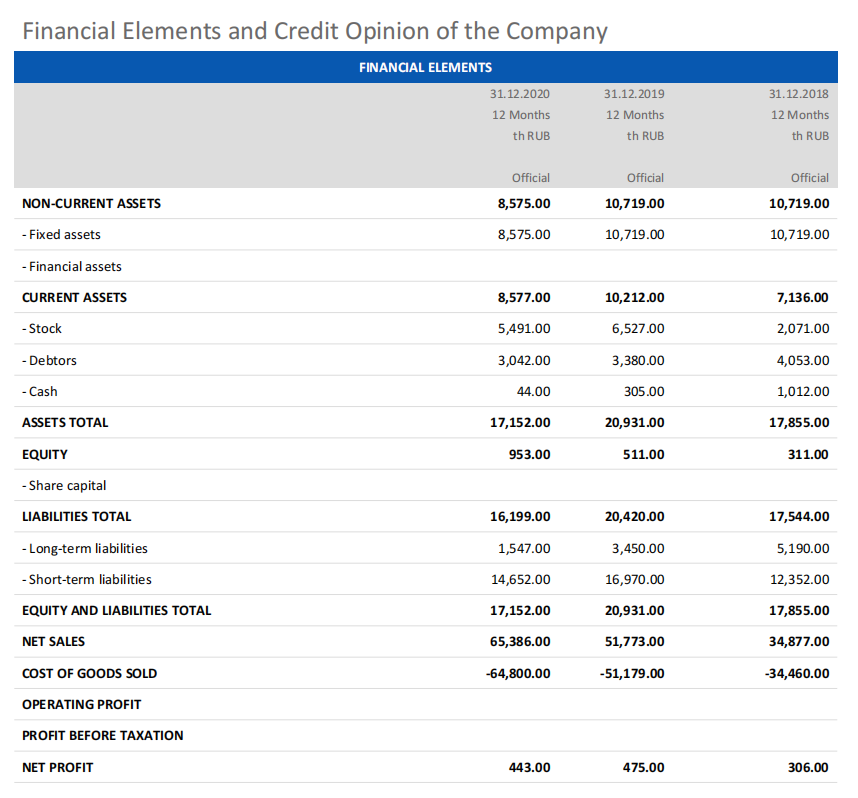Click the short-term liabilities value 12,352.00
Screen dimensions: 858x798
coord(799,580)
